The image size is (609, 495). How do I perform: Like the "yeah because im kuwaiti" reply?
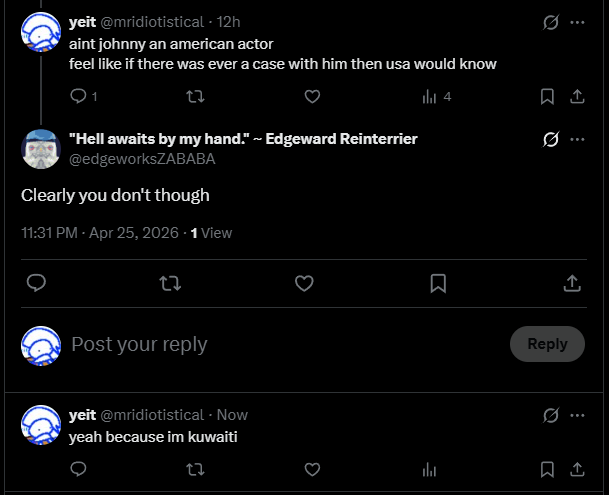click(312, 469)
